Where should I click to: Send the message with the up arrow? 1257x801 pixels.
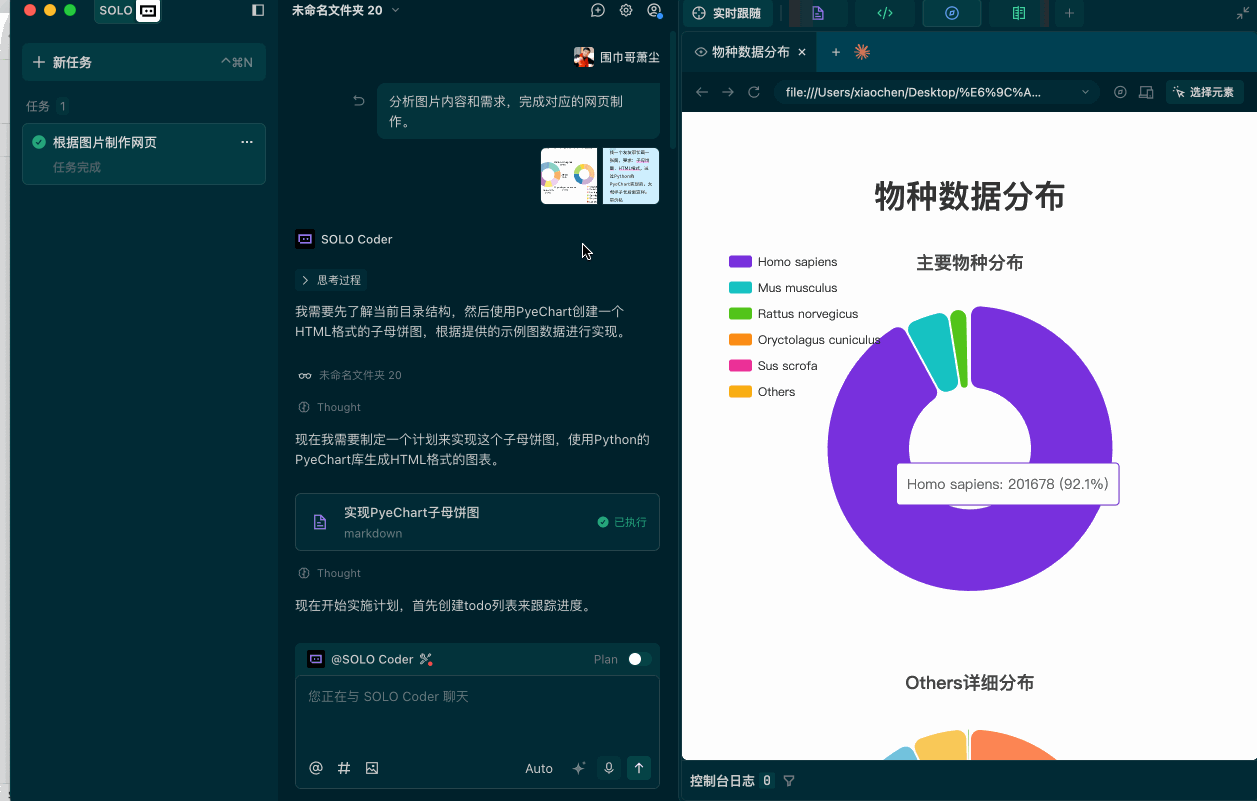coord(639,768)
